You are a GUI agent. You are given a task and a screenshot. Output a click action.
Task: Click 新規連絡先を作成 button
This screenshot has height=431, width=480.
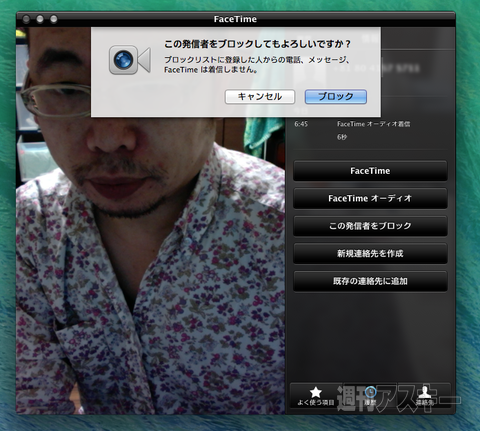coord(370,253)
